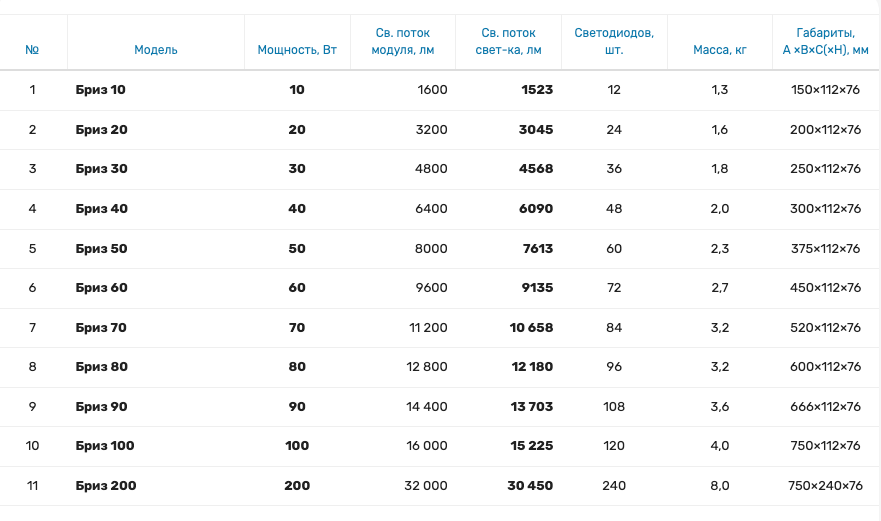Select the Бриз 100 model name

(x=105, y=446)
